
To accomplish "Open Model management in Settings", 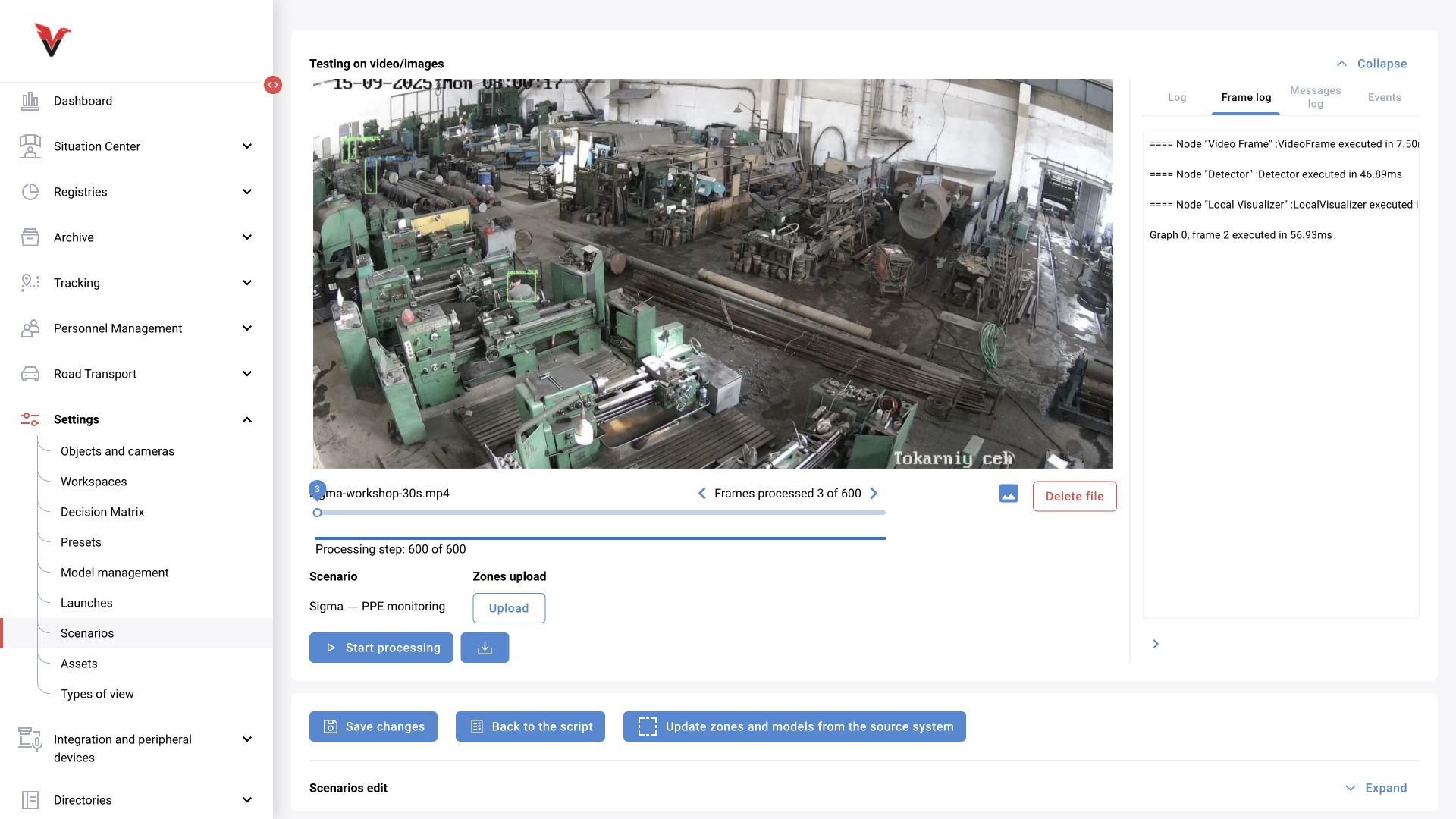I will pos(115,573).
